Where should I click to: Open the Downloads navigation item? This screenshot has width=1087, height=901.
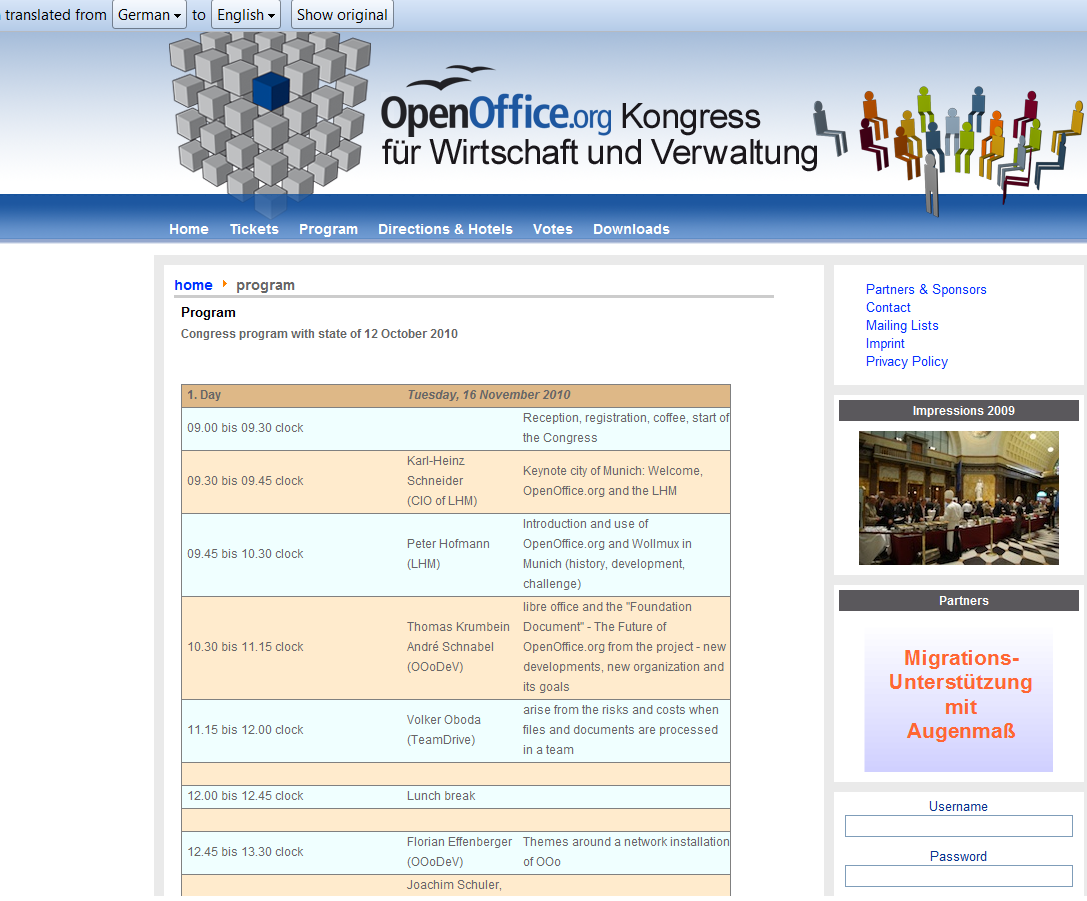pos(631,229)
